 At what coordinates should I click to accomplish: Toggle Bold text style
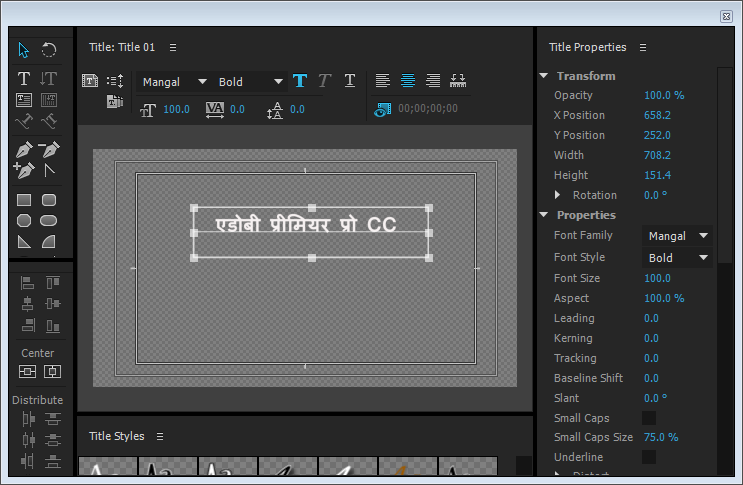(300, 81)
